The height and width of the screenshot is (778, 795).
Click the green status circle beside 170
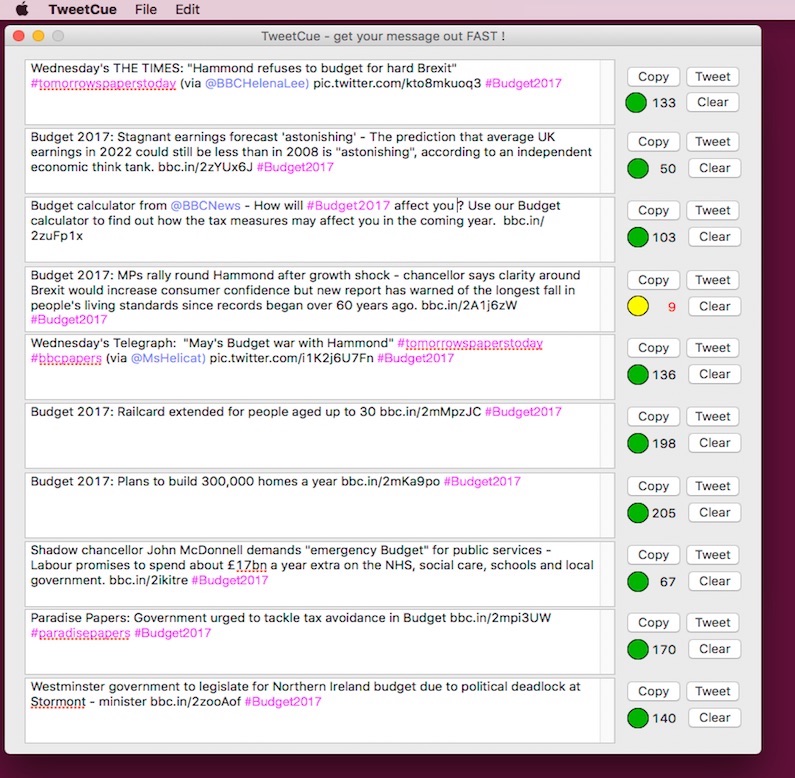pos(638,650)
